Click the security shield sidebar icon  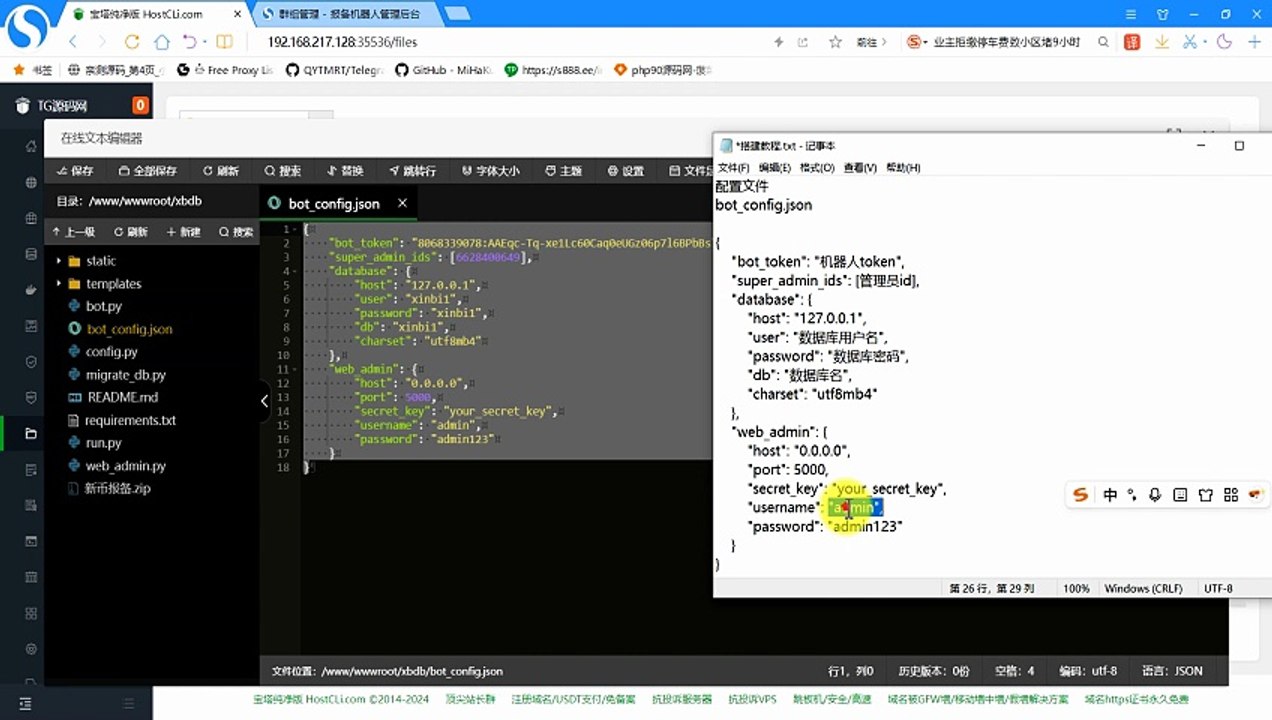point(31,362)
